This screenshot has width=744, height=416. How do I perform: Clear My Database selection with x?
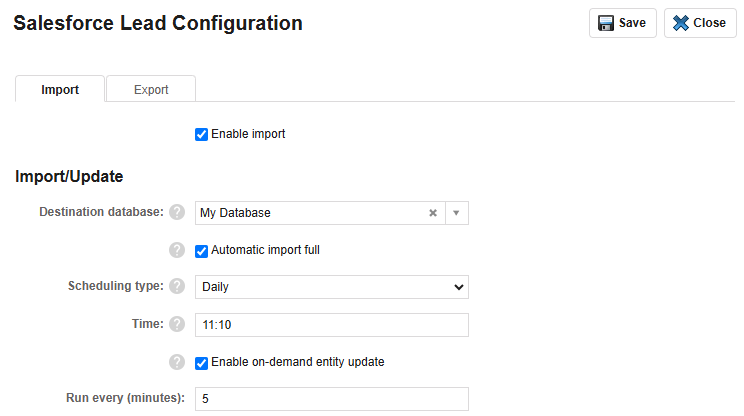433,213
